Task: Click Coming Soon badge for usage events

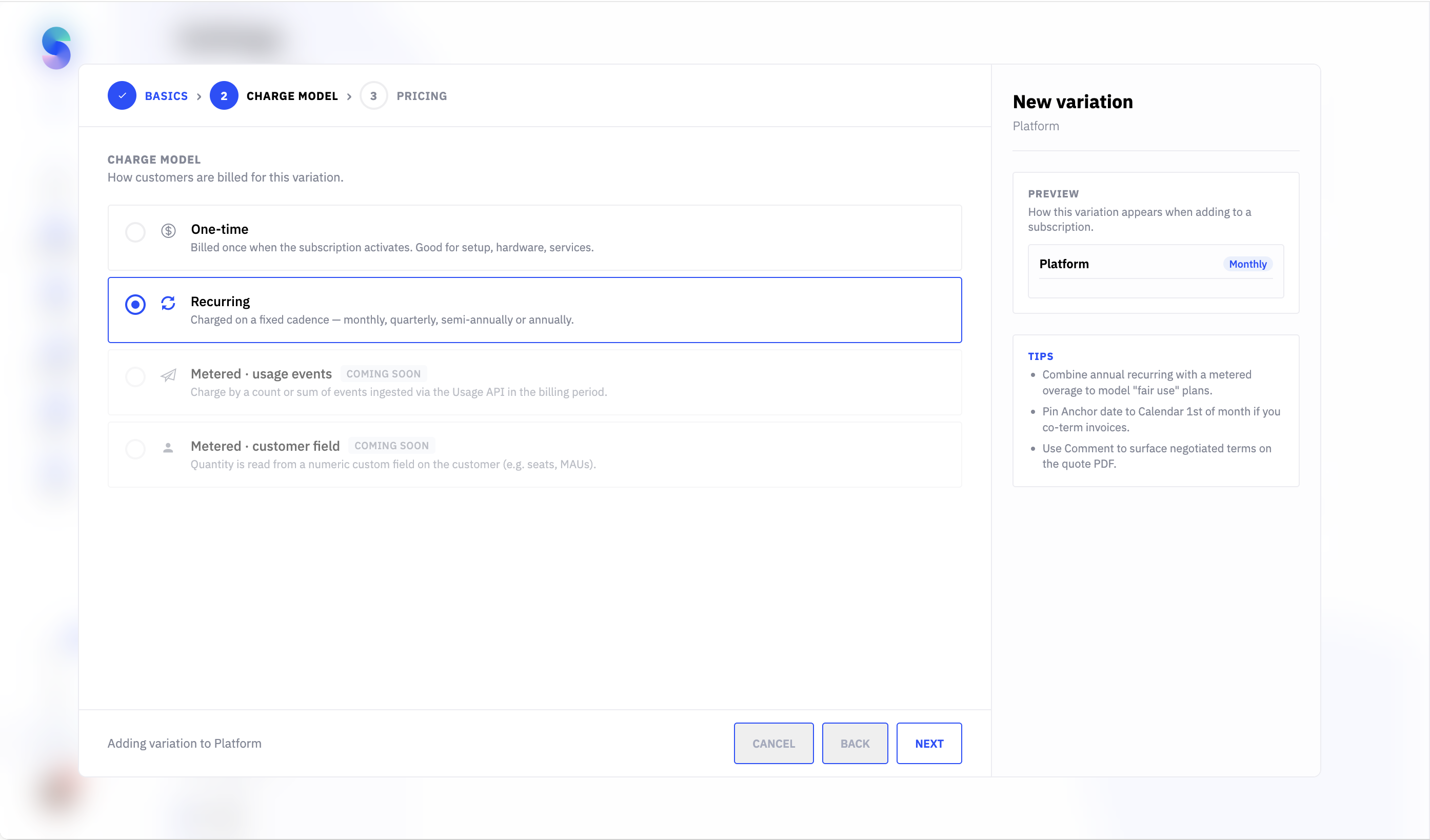Action: pyautogui.click(x=384, y=374)
